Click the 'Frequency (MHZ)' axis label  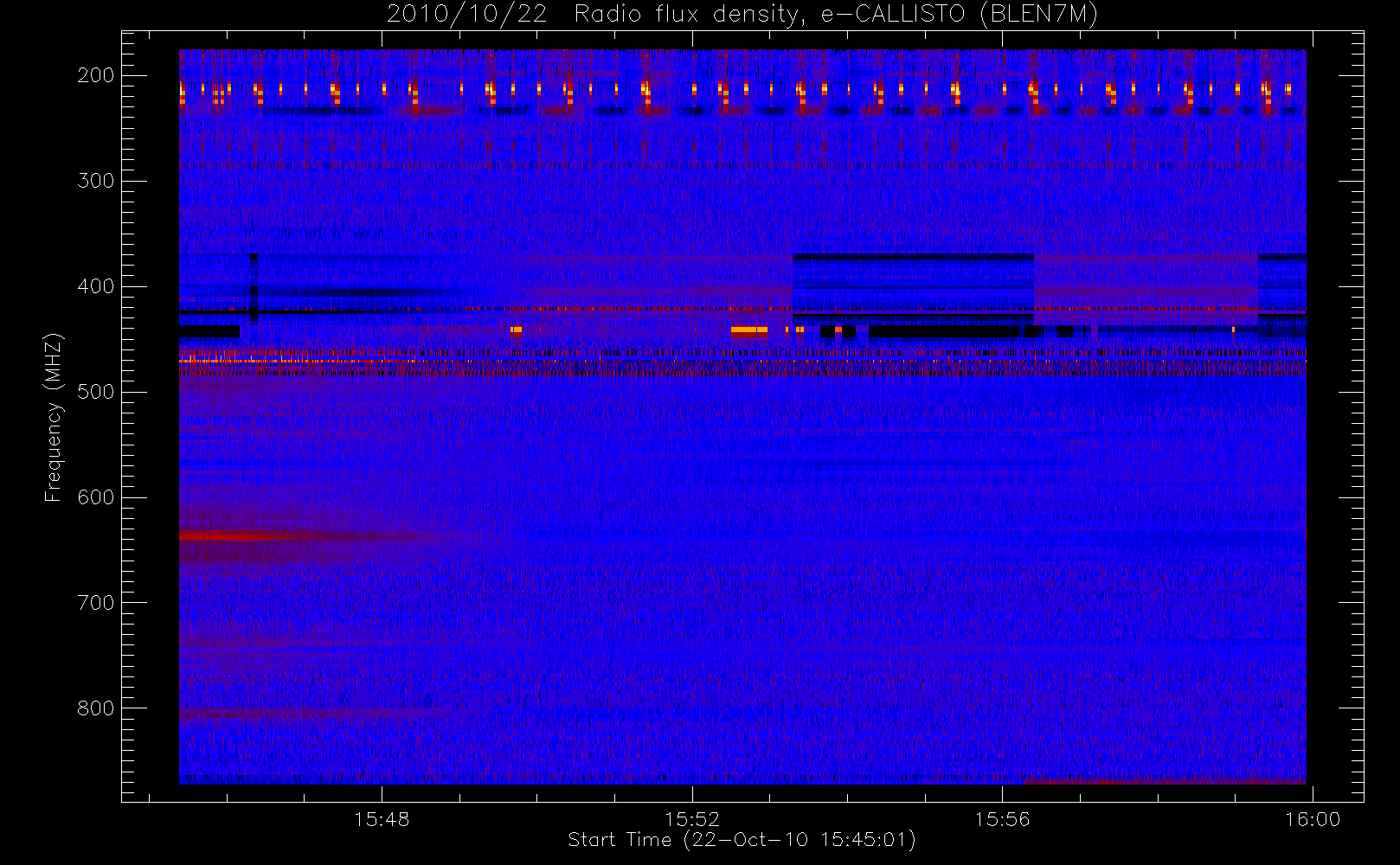pyautogui.click(x=54, y=417)
